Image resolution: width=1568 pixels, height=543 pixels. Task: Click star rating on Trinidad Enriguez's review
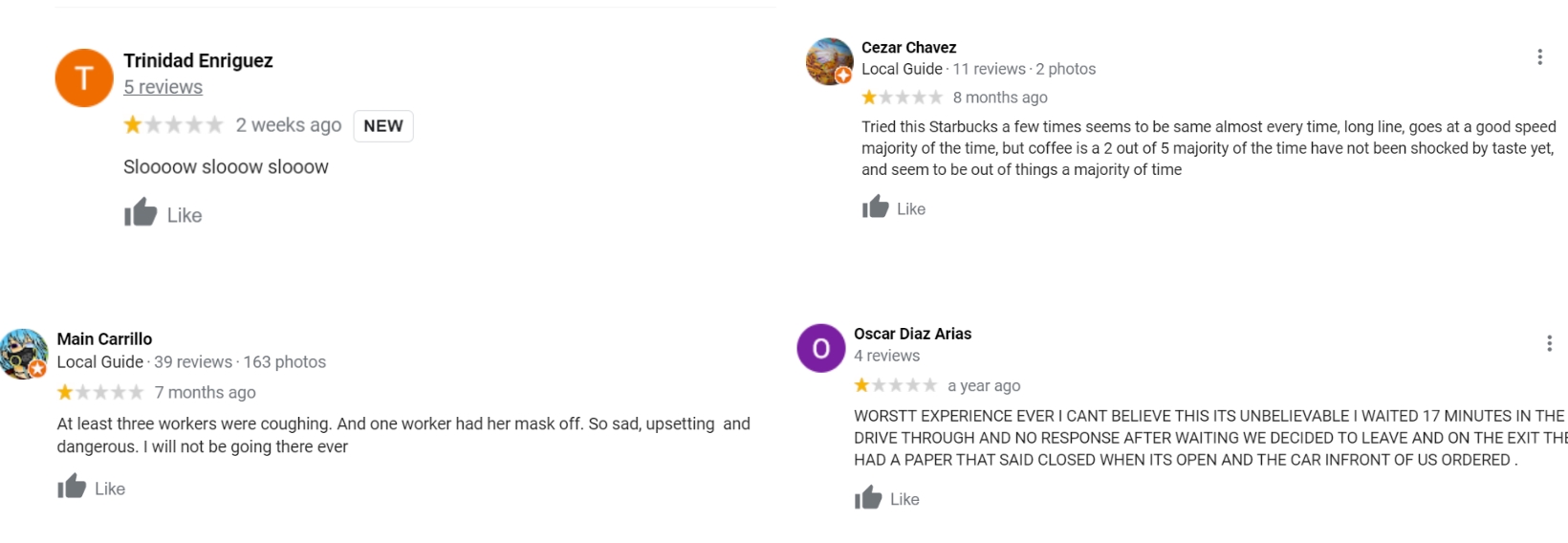click(x=173, y=125)
